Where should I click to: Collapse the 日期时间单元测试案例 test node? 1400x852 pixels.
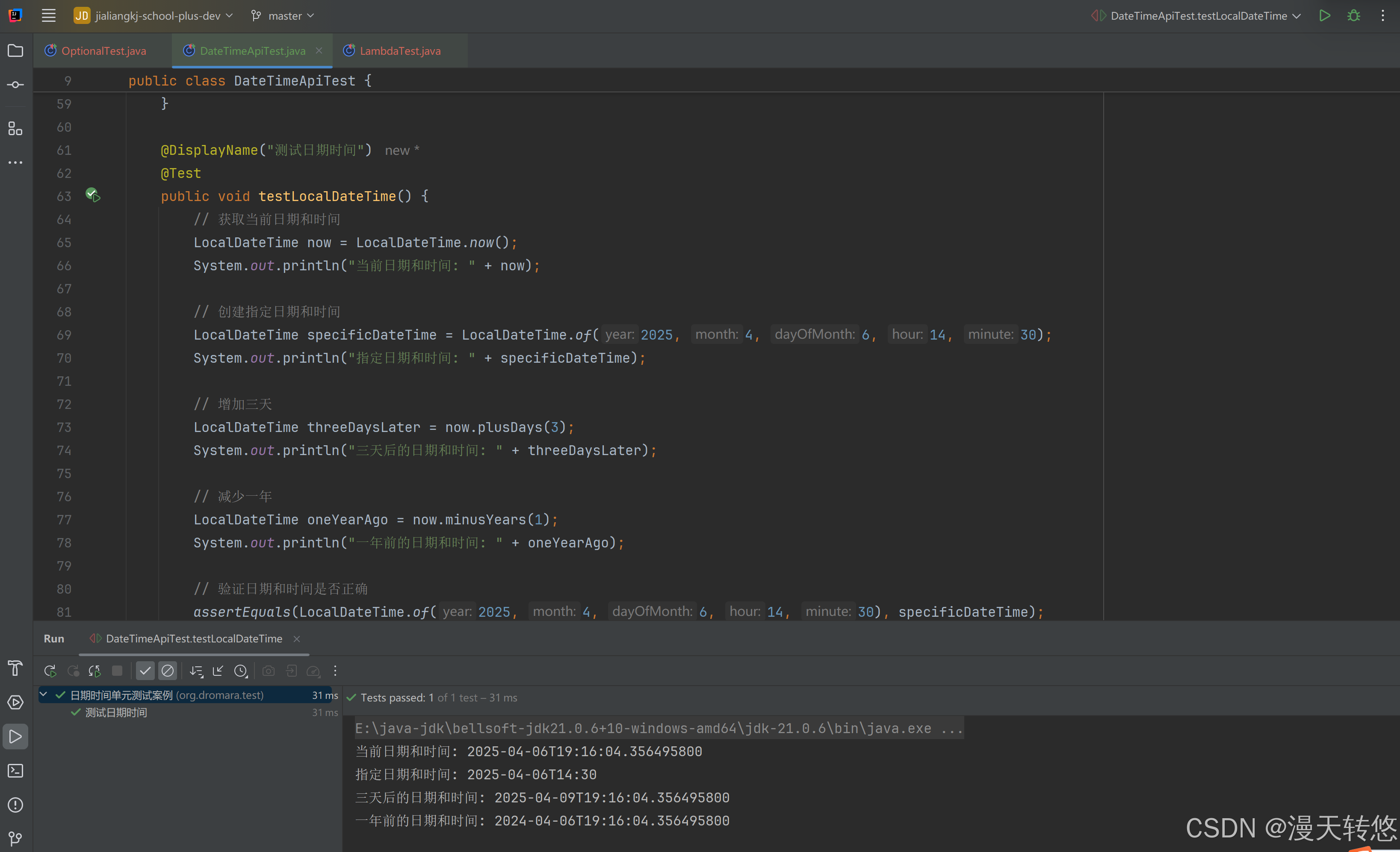click(x=43, y=695)
